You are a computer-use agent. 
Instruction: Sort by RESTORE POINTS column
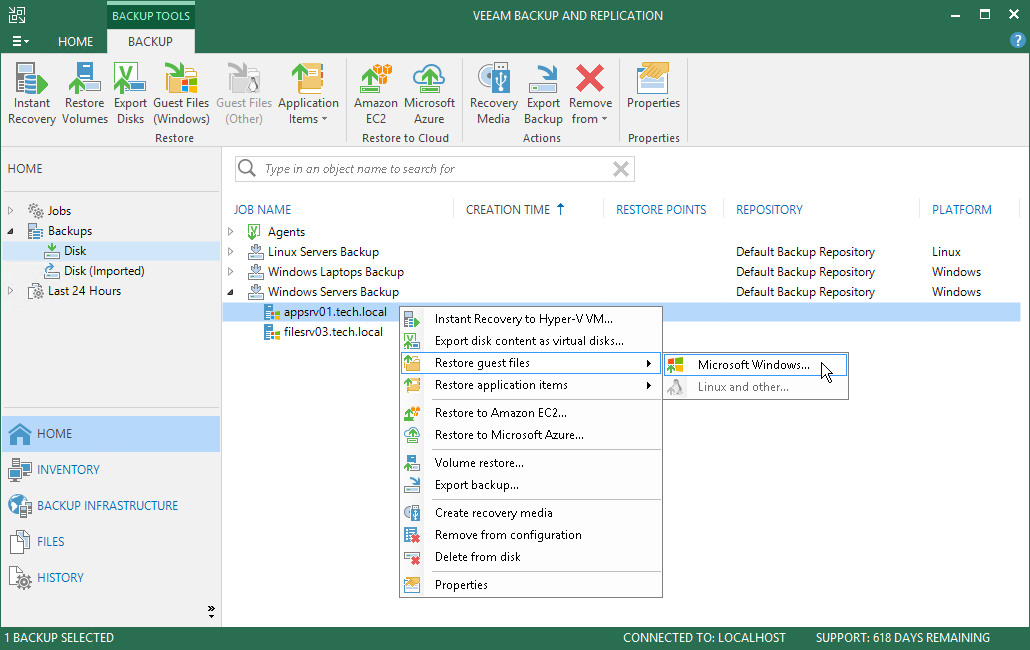coord(661,209)
